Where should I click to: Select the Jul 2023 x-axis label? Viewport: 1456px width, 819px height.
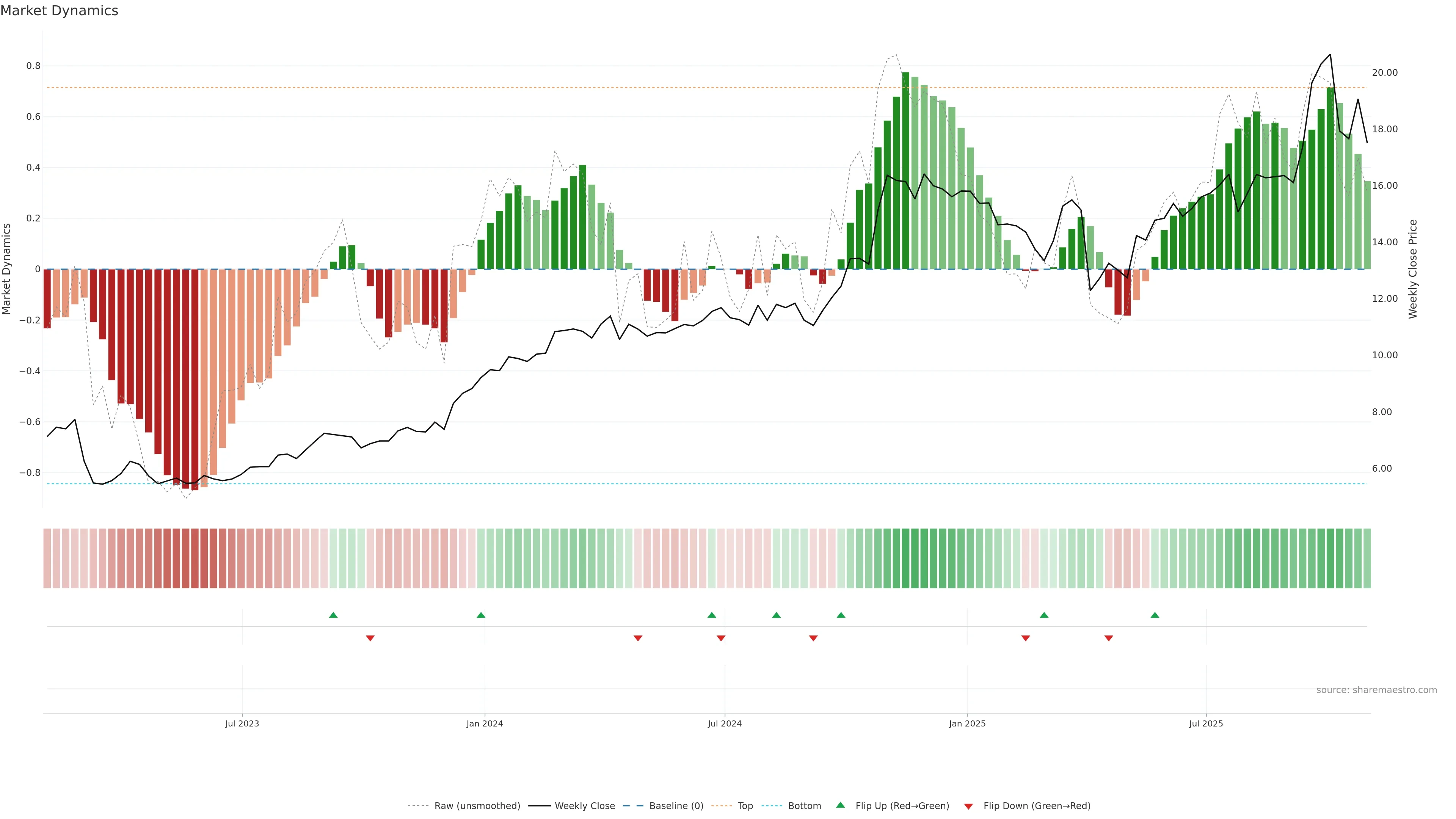(x=242, y=723)
